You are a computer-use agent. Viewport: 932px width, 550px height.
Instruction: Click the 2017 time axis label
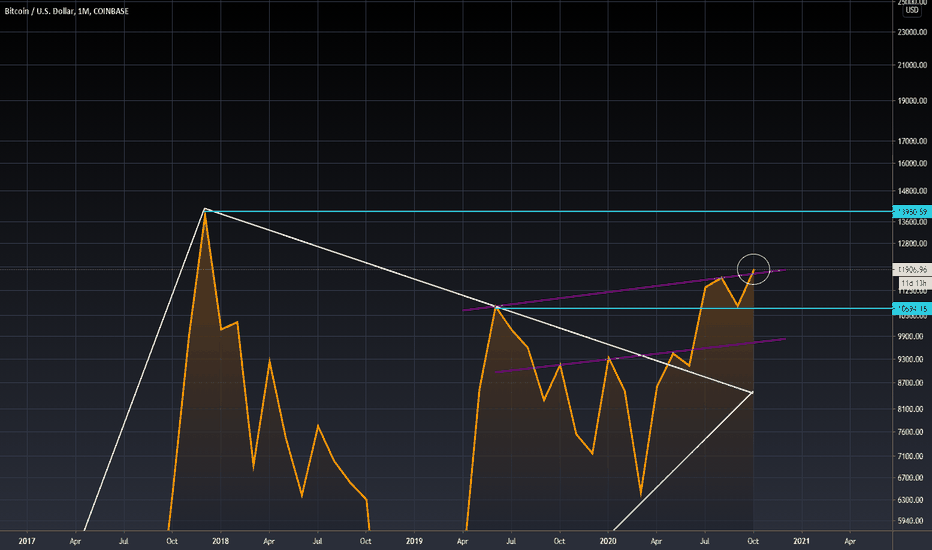[x=27, y=541]
